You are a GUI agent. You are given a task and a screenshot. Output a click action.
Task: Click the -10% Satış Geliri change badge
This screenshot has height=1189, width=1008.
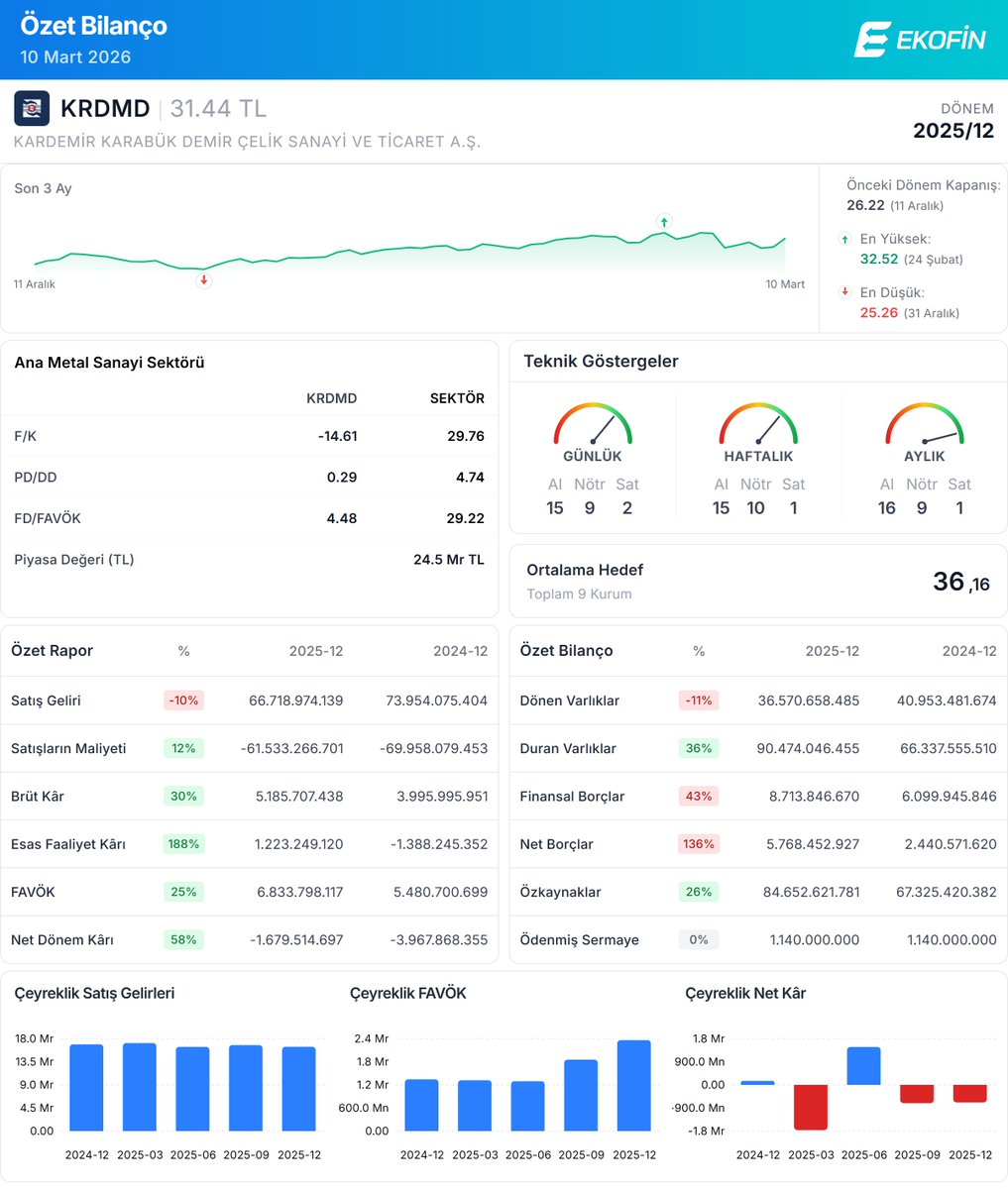tap(183, 701)
